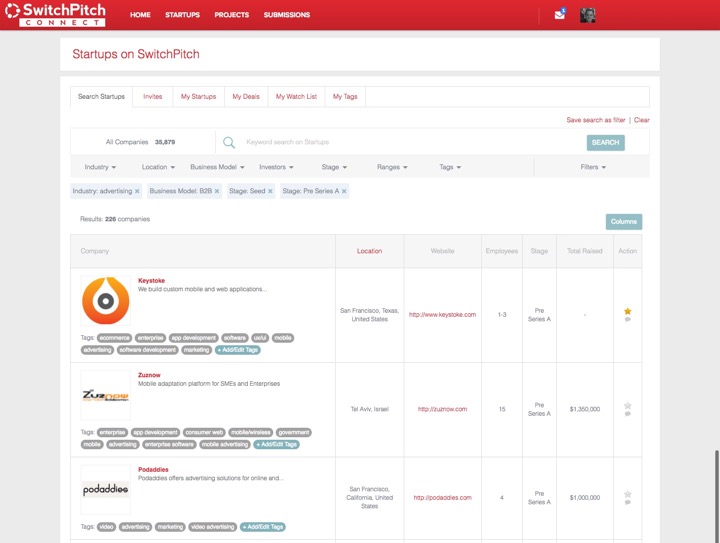Click Add/Edit Tags for Zuznow
This screenshot has width=720, height=543.
pos(276,444)
